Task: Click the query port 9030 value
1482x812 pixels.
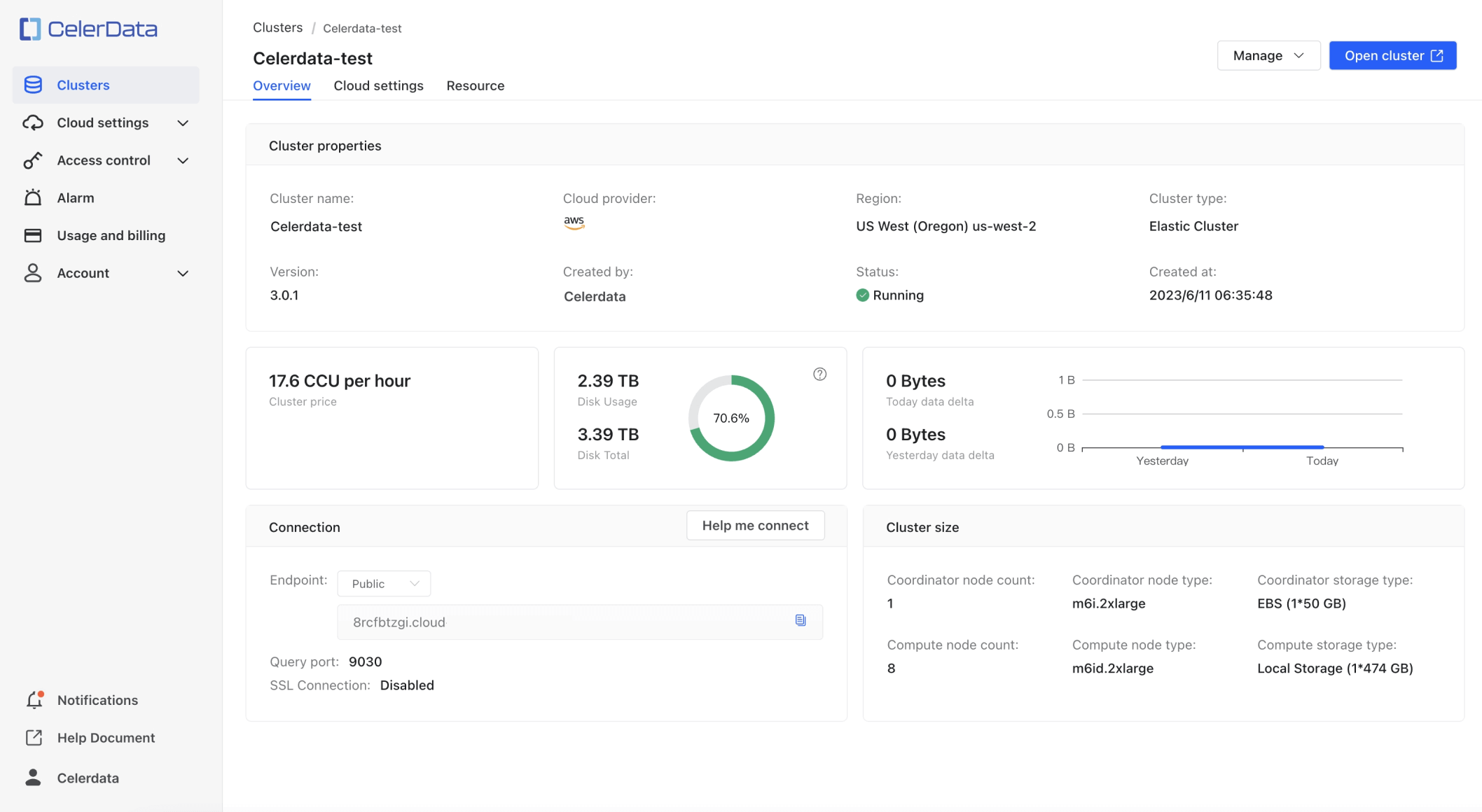Action: (365, 661)
